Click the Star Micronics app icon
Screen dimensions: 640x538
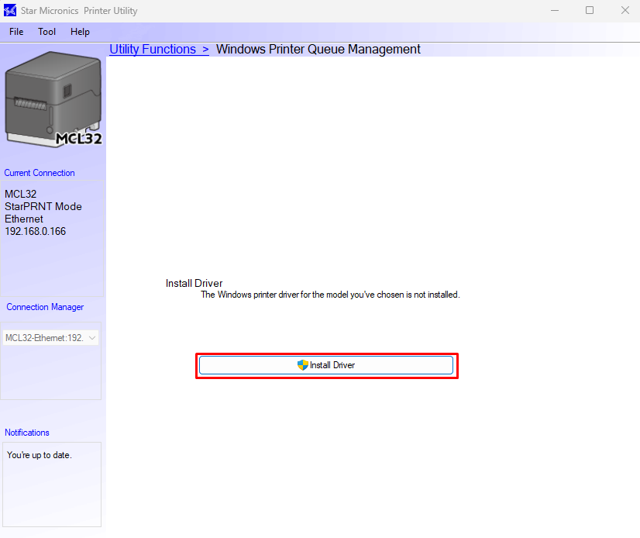[x=10, y=10]
